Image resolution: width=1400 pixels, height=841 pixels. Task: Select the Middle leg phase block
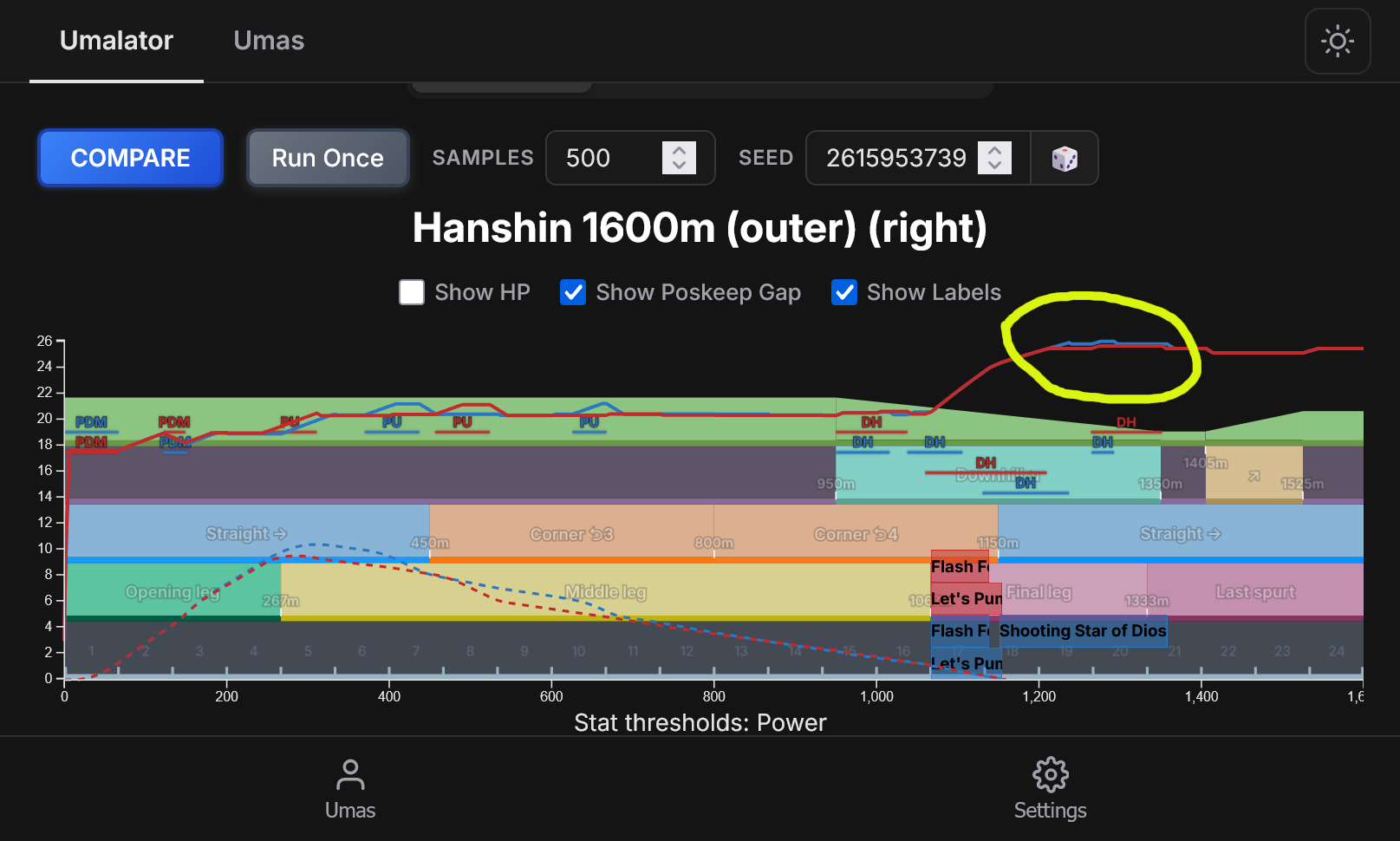click(605, 592)
